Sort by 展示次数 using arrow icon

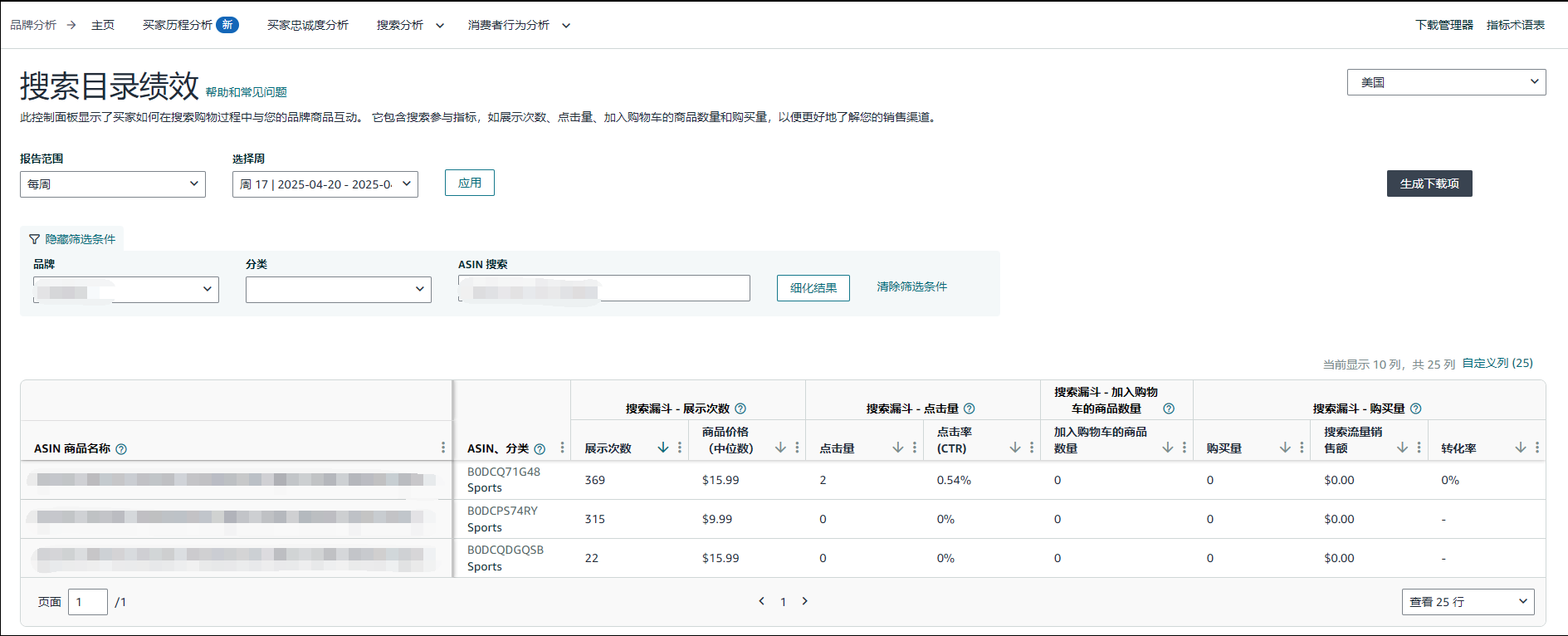tap(662, 448)
